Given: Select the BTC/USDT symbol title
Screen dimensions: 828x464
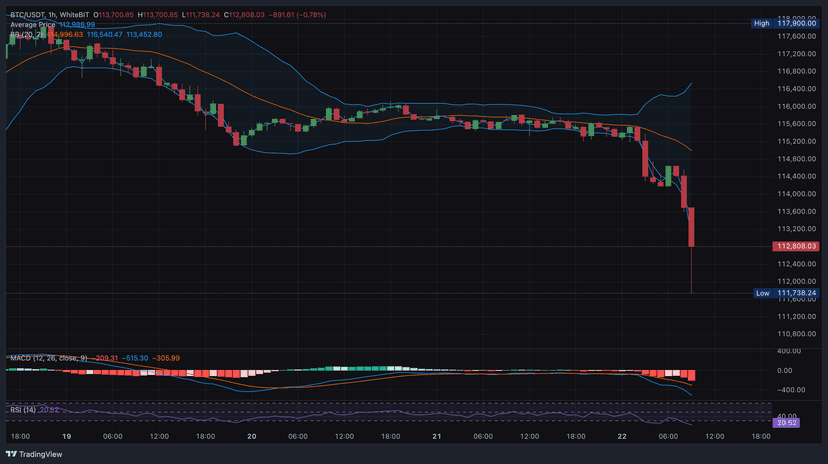Looking at the screenshot, I should click(x=32, y=15).
